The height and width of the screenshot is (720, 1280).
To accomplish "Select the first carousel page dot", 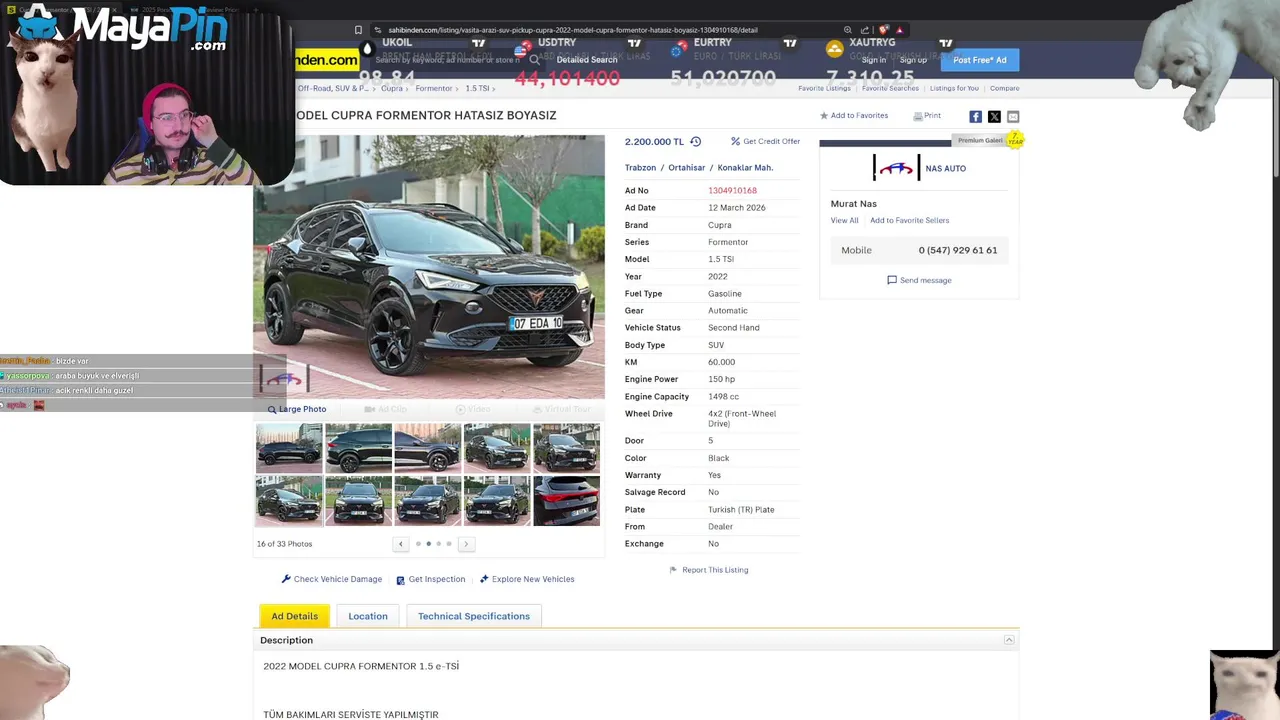I will 418,544.
